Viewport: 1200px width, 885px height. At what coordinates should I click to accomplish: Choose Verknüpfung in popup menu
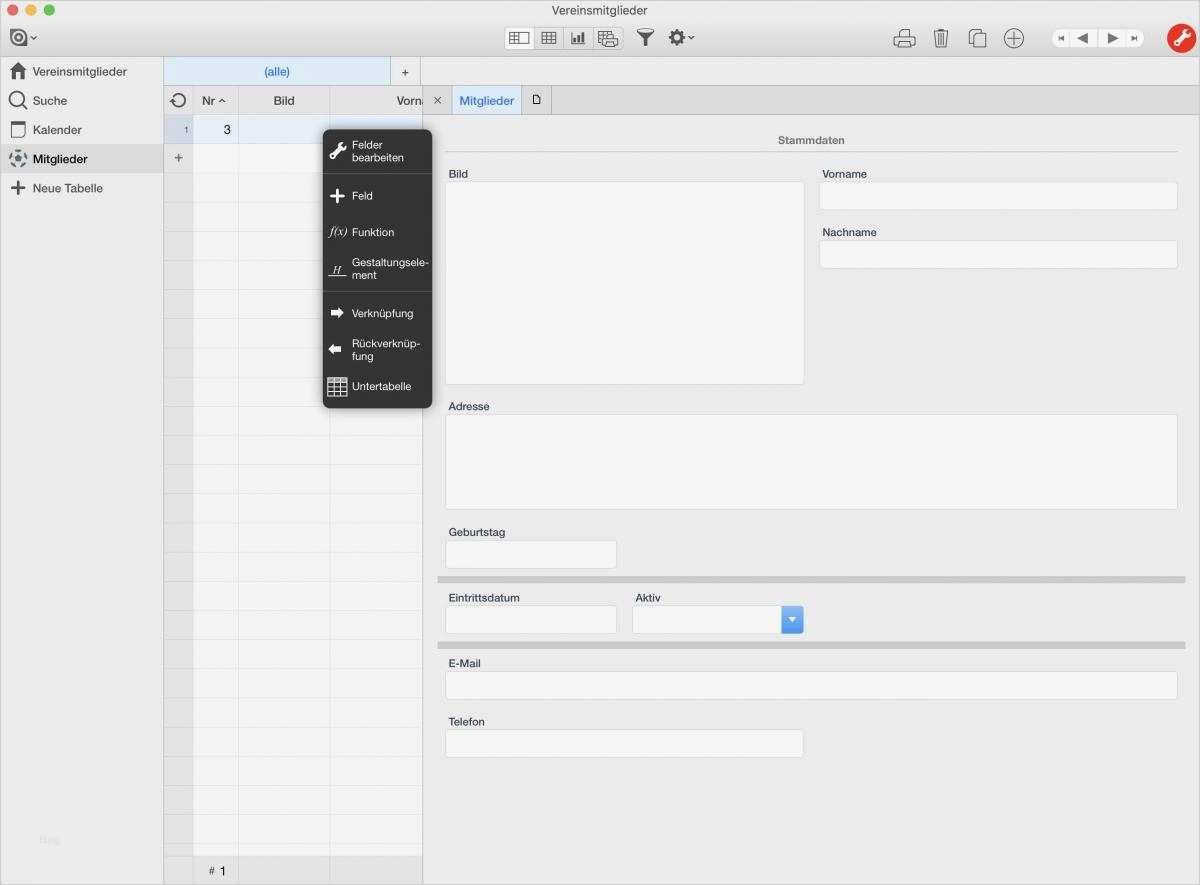[377, 313]
